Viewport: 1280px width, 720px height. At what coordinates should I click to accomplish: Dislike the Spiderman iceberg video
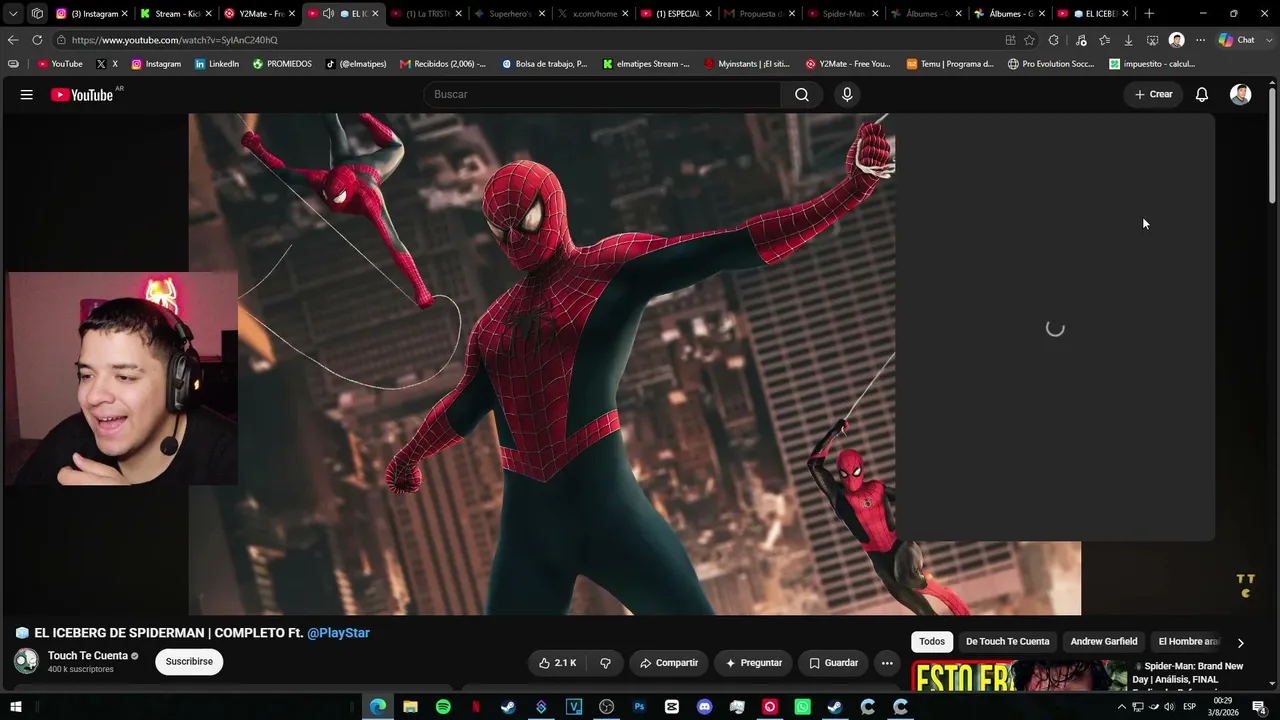coord(605,663)
